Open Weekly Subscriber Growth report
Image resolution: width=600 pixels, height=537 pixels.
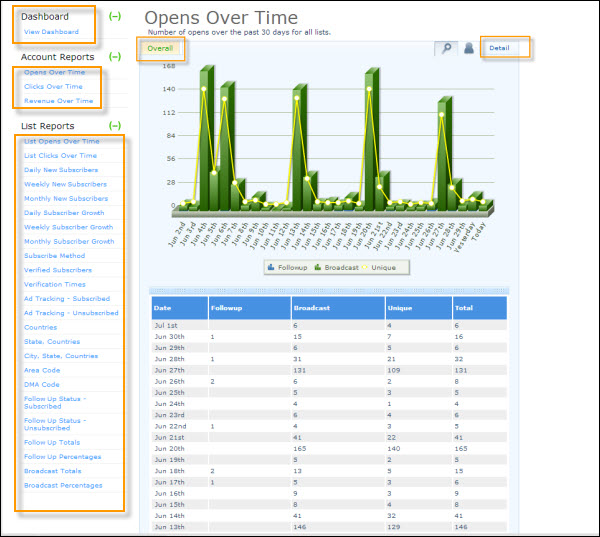[x=68, y=227]
